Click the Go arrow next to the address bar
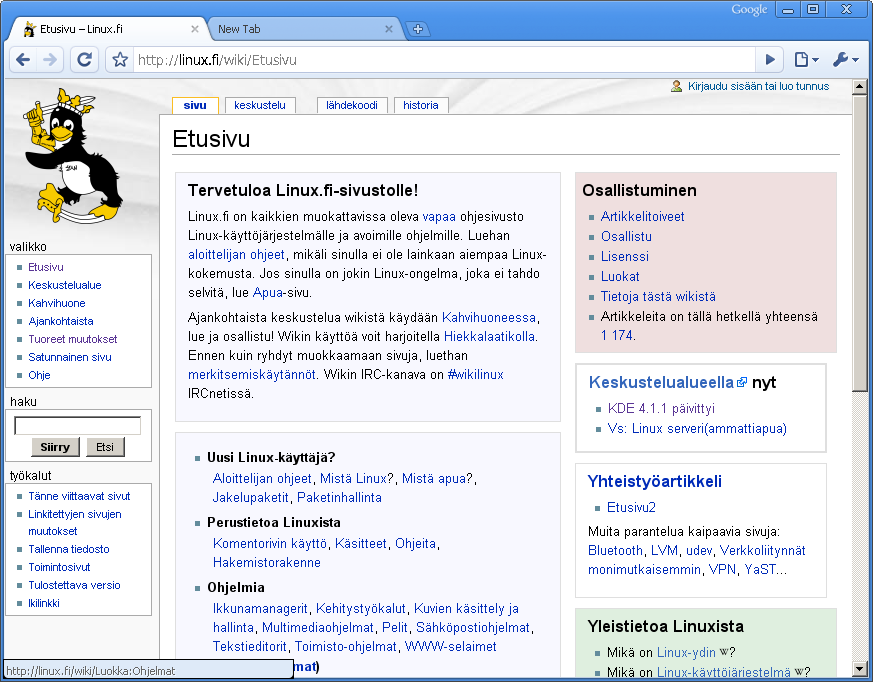The height and width of the screenshot is (682, 873). pos(768,60)
